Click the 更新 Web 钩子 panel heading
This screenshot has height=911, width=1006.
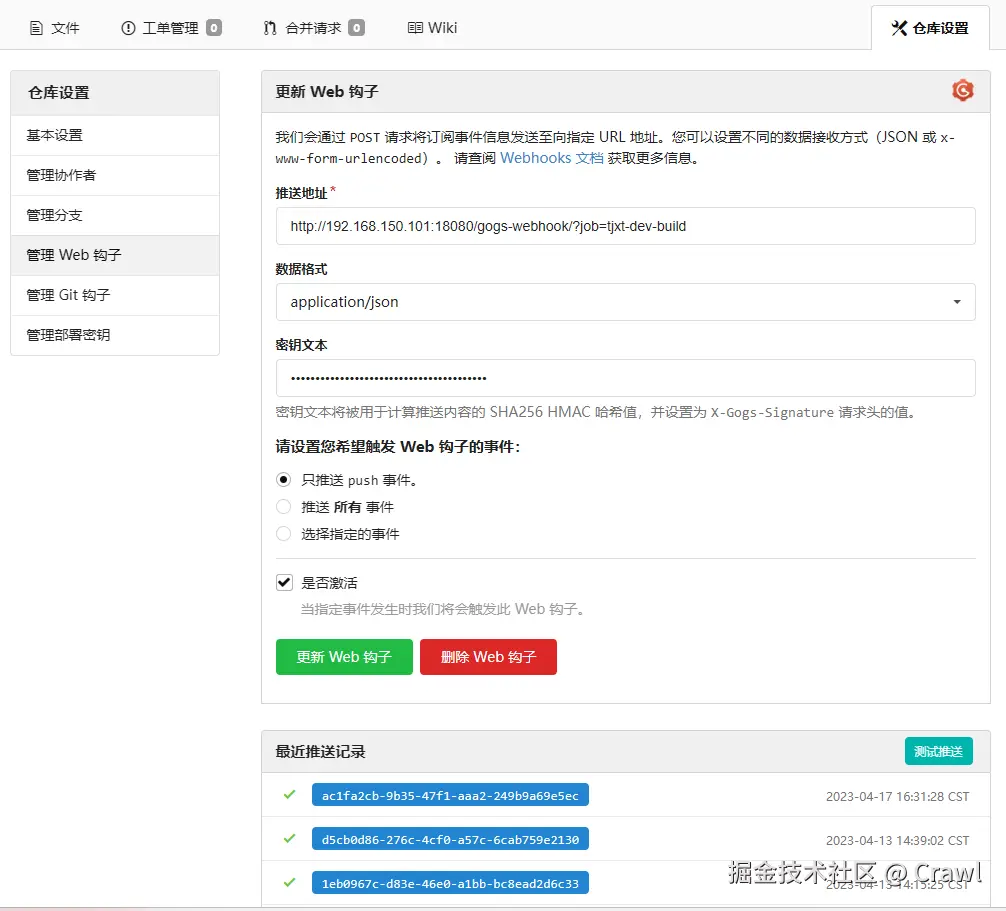tap(327, 92)
